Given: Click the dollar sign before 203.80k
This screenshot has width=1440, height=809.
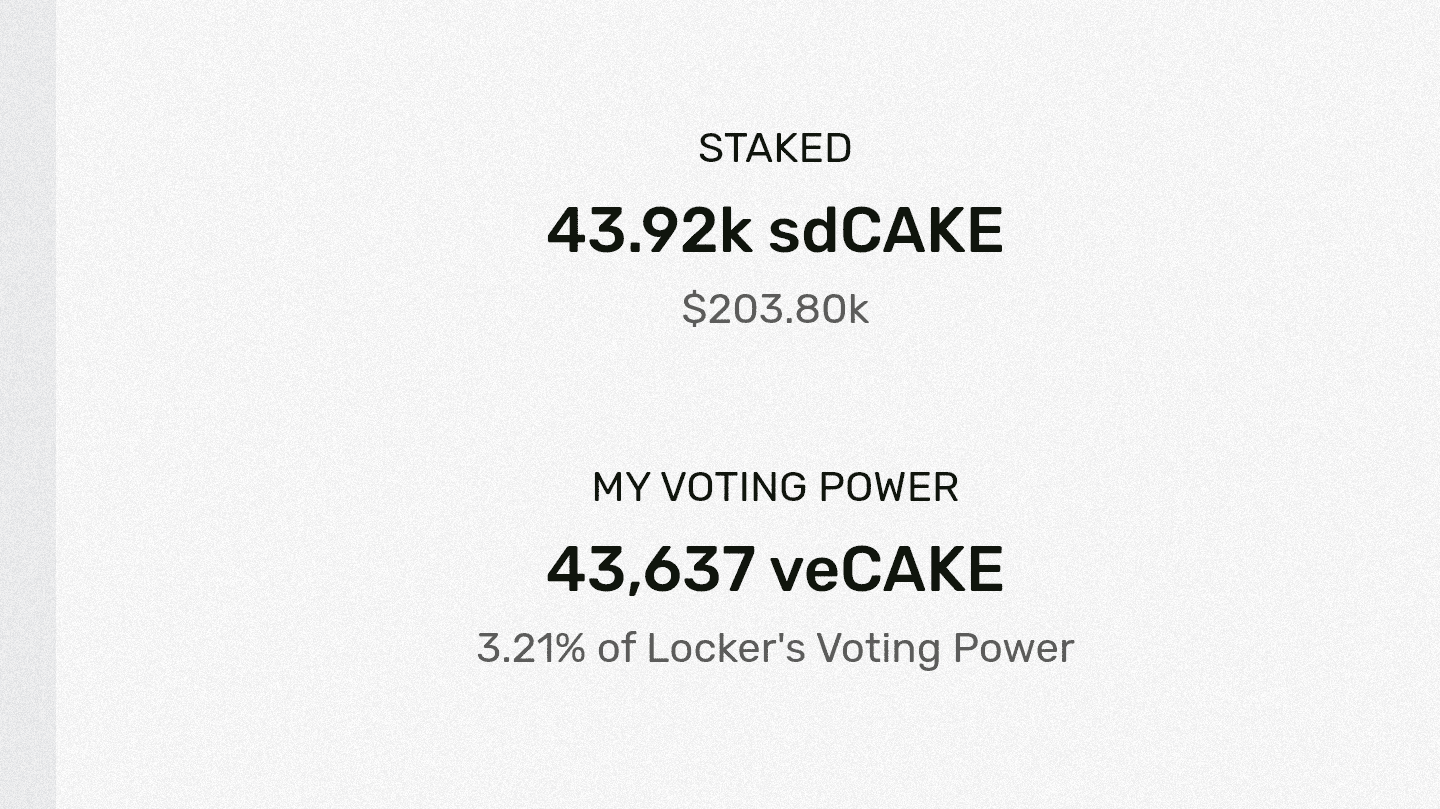Looking at the screenshot, I should pyautogui.click(x=693, y=310).
